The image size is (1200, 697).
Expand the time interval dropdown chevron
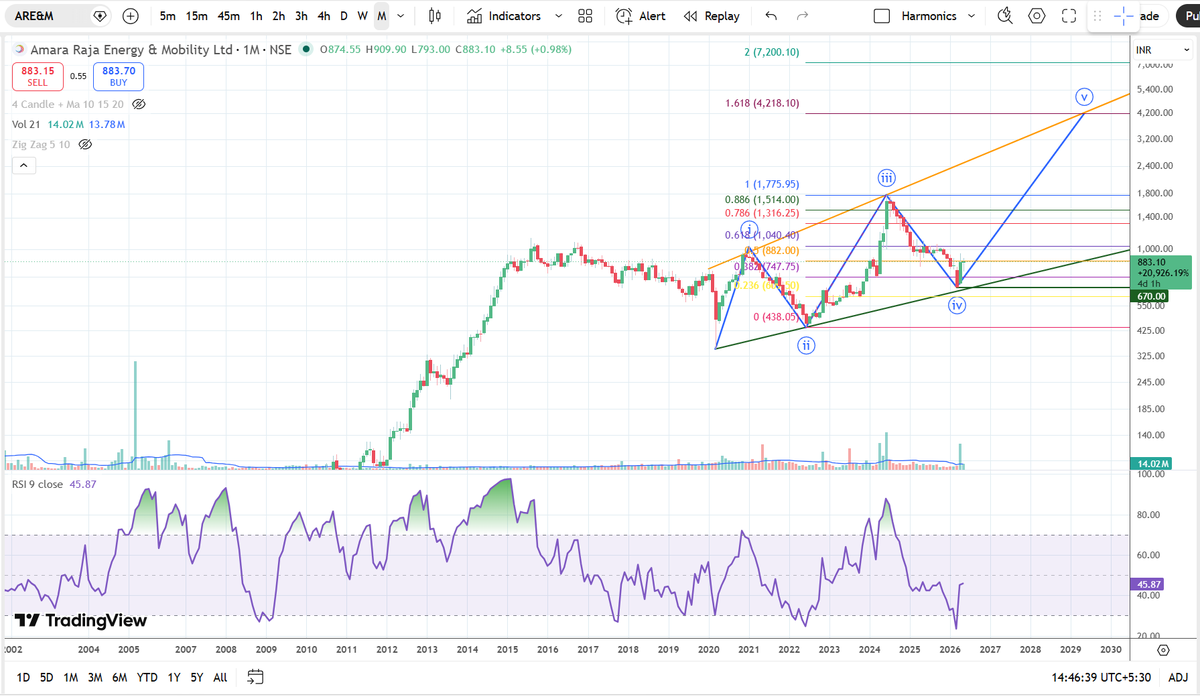[x=400, y=16]
